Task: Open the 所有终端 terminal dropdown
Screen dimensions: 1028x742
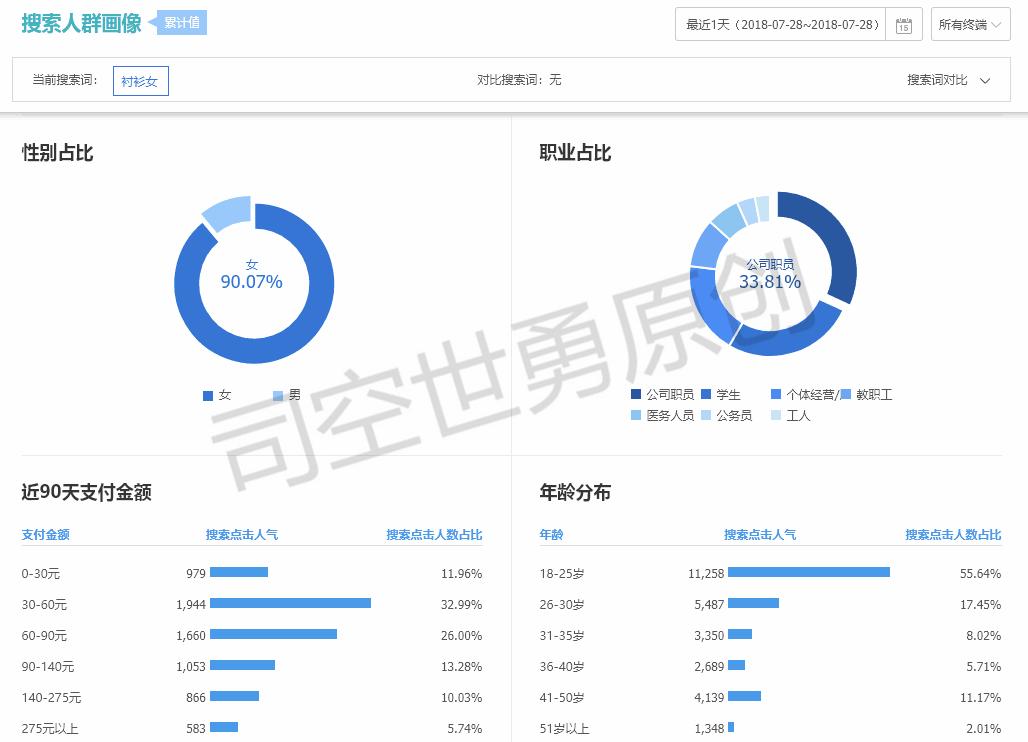Action: click(x=968, y=24)
